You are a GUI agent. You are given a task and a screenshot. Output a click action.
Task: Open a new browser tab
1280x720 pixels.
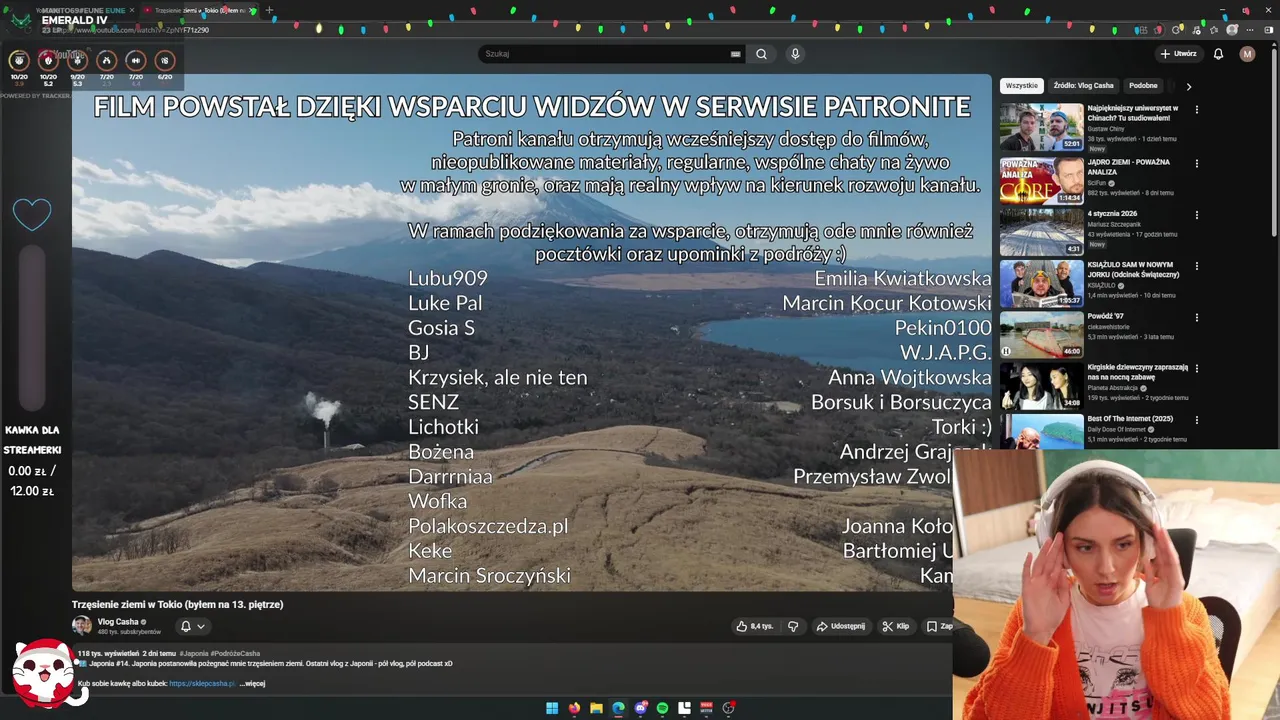click(x=269, y=10)
